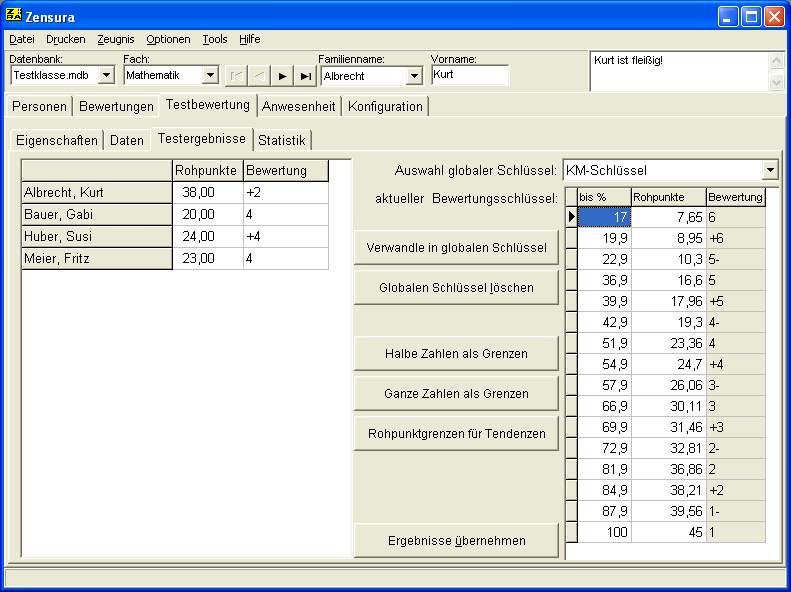Open the Datenbank dropdown Testklasse.mdb
The width and height of the screenshot is (791, 592).
tap(106, 76)
